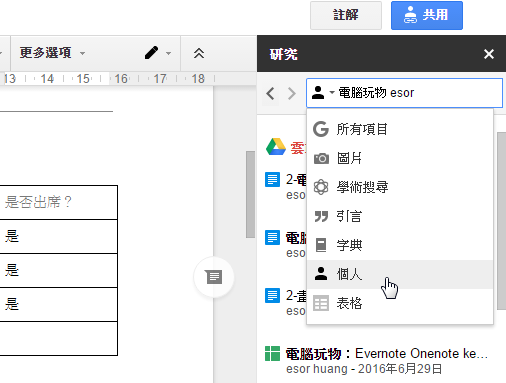Select 圖片 from search type menu
The width and height of the screenshot is (506, 383).
400,158
